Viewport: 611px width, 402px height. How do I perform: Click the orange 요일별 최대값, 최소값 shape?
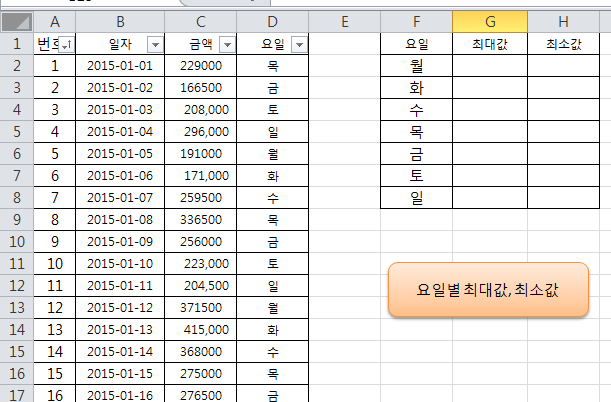point(488,289)
